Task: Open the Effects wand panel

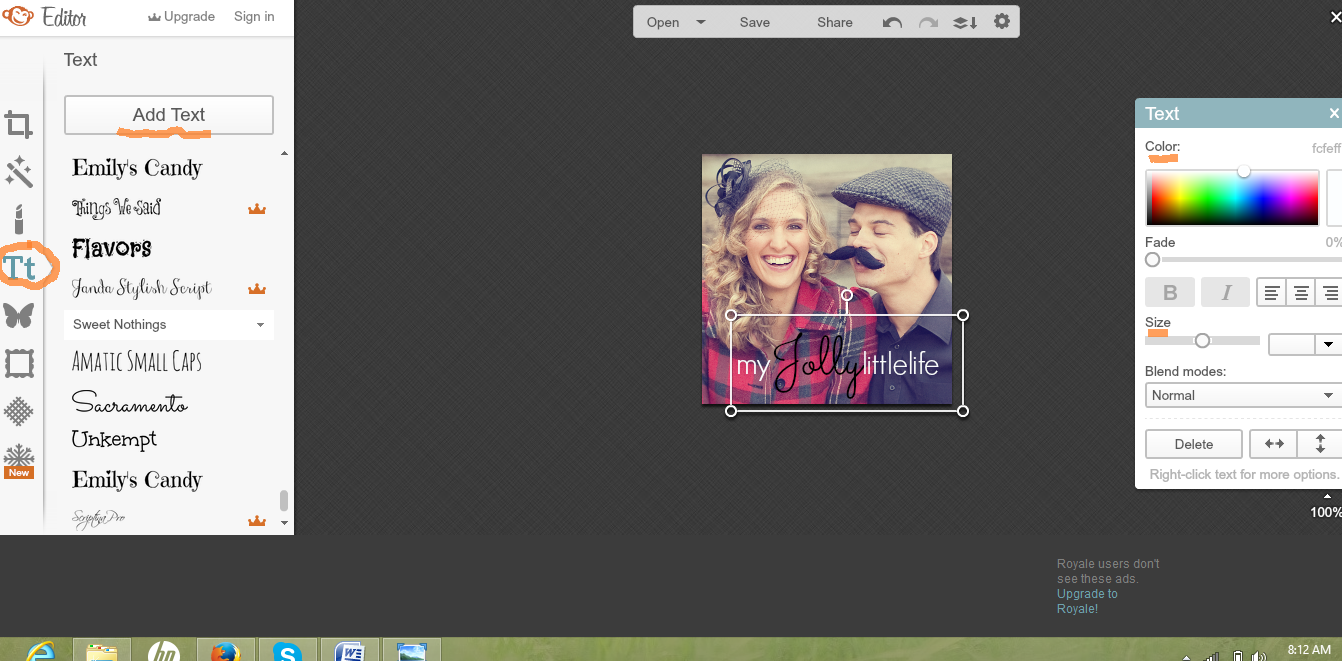Action: tap(20, 172)
